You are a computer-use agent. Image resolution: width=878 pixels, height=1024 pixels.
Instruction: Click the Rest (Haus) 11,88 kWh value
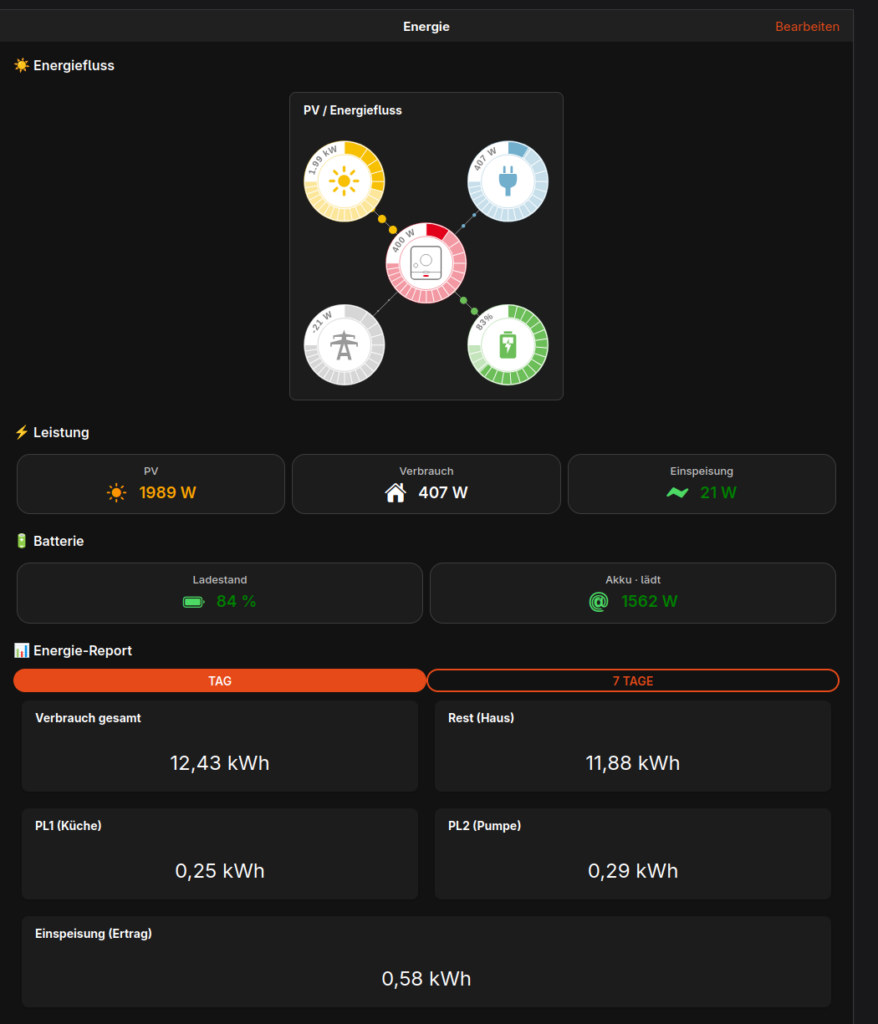(633, 763)
